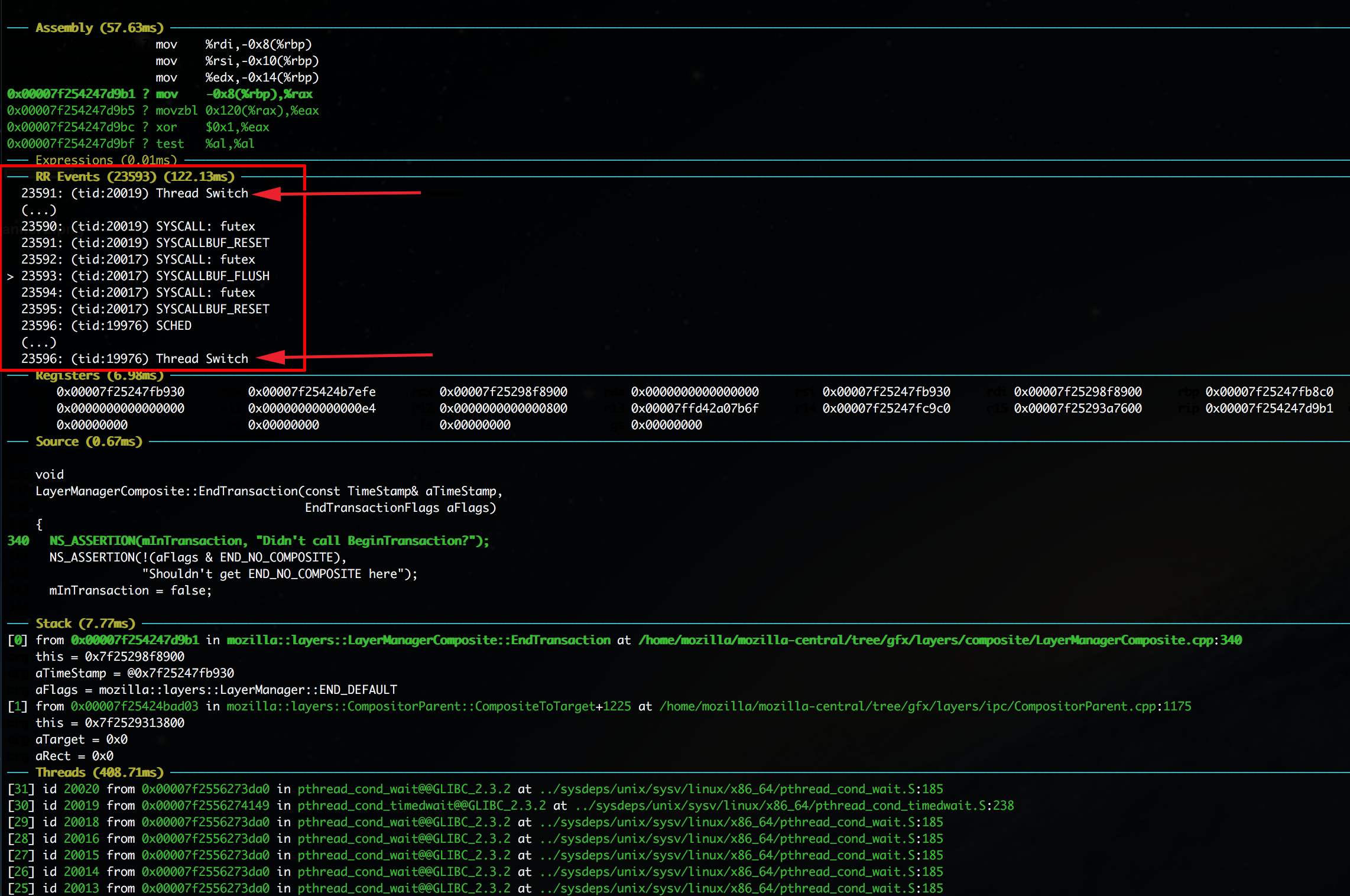
Task: Expand the first collapsed (...) events entry
Action: [x=39, y=210]
